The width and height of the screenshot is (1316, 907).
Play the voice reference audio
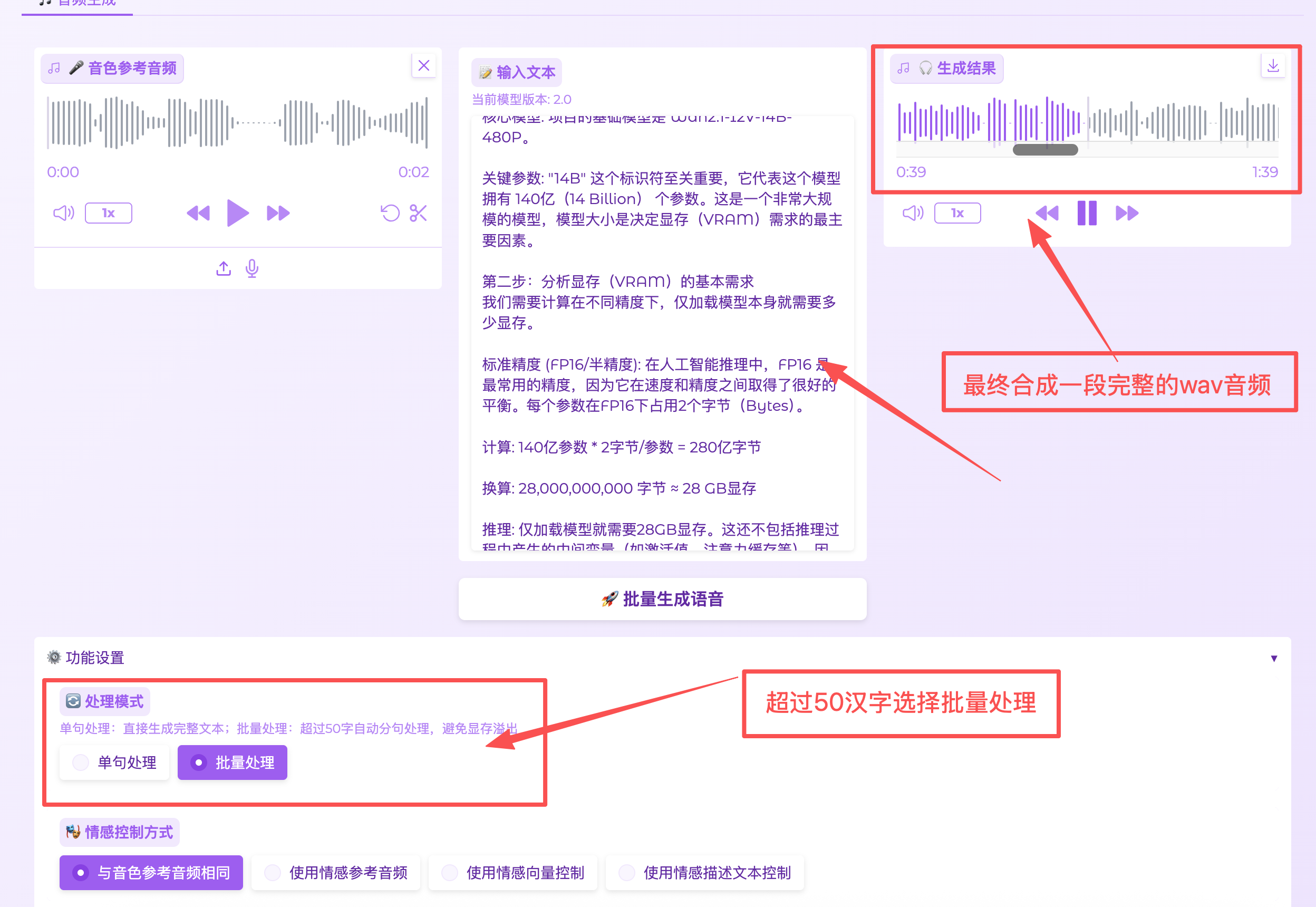(x=237, y=213)
